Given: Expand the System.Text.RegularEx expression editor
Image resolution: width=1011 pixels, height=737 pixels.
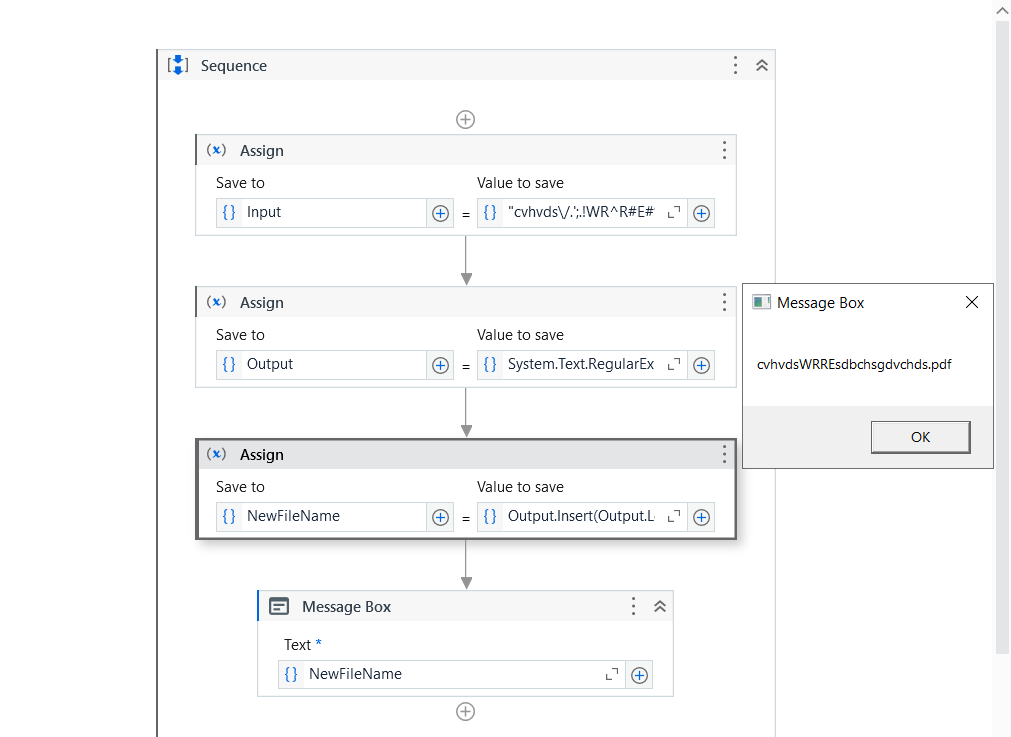Looking at the screenshot, I should pyautogui.click(x=673, y=364).
